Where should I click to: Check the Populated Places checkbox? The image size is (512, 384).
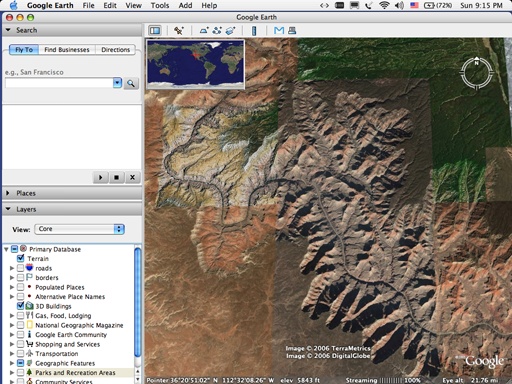(x=20, y=287)
